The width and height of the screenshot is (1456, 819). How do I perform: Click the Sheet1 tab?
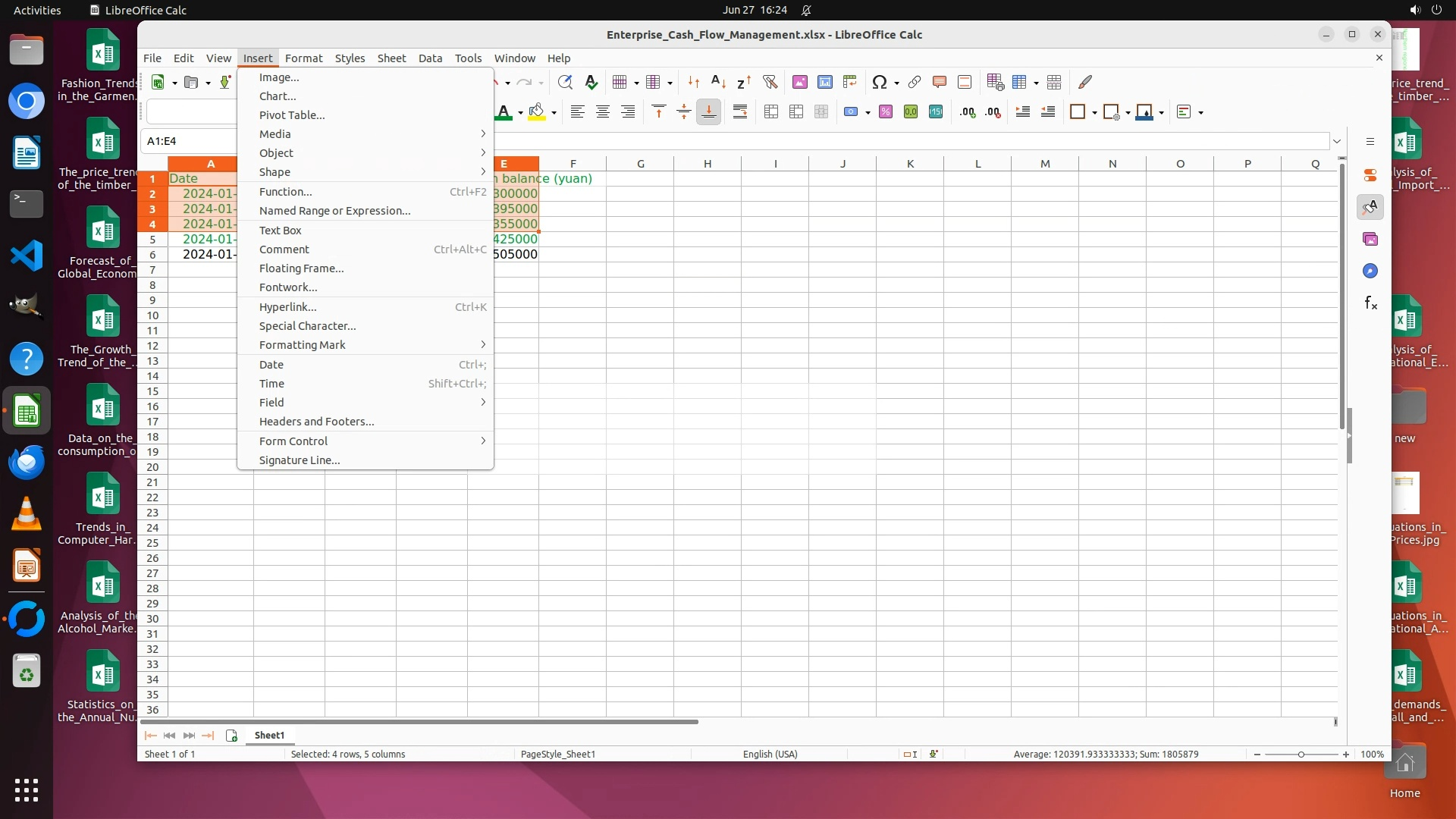pos(269,736)
